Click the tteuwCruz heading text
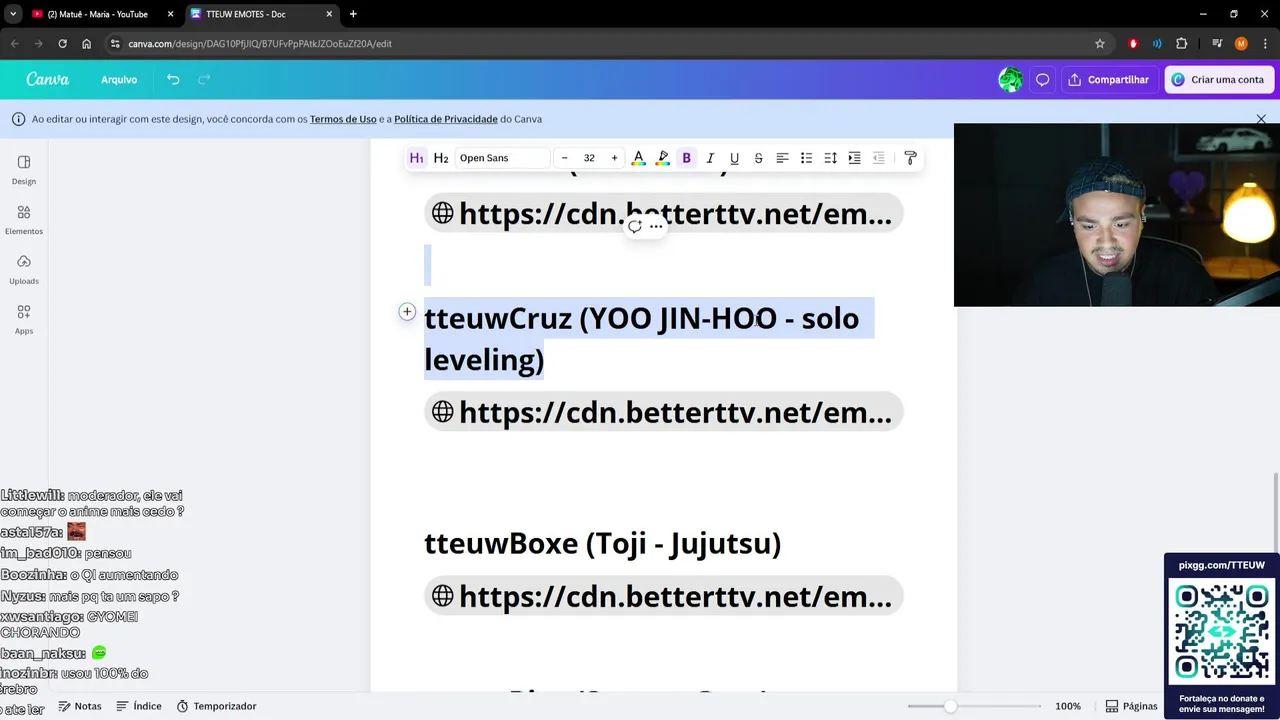1280x720 pixels. pyautogui.click(x=641, y=338)
